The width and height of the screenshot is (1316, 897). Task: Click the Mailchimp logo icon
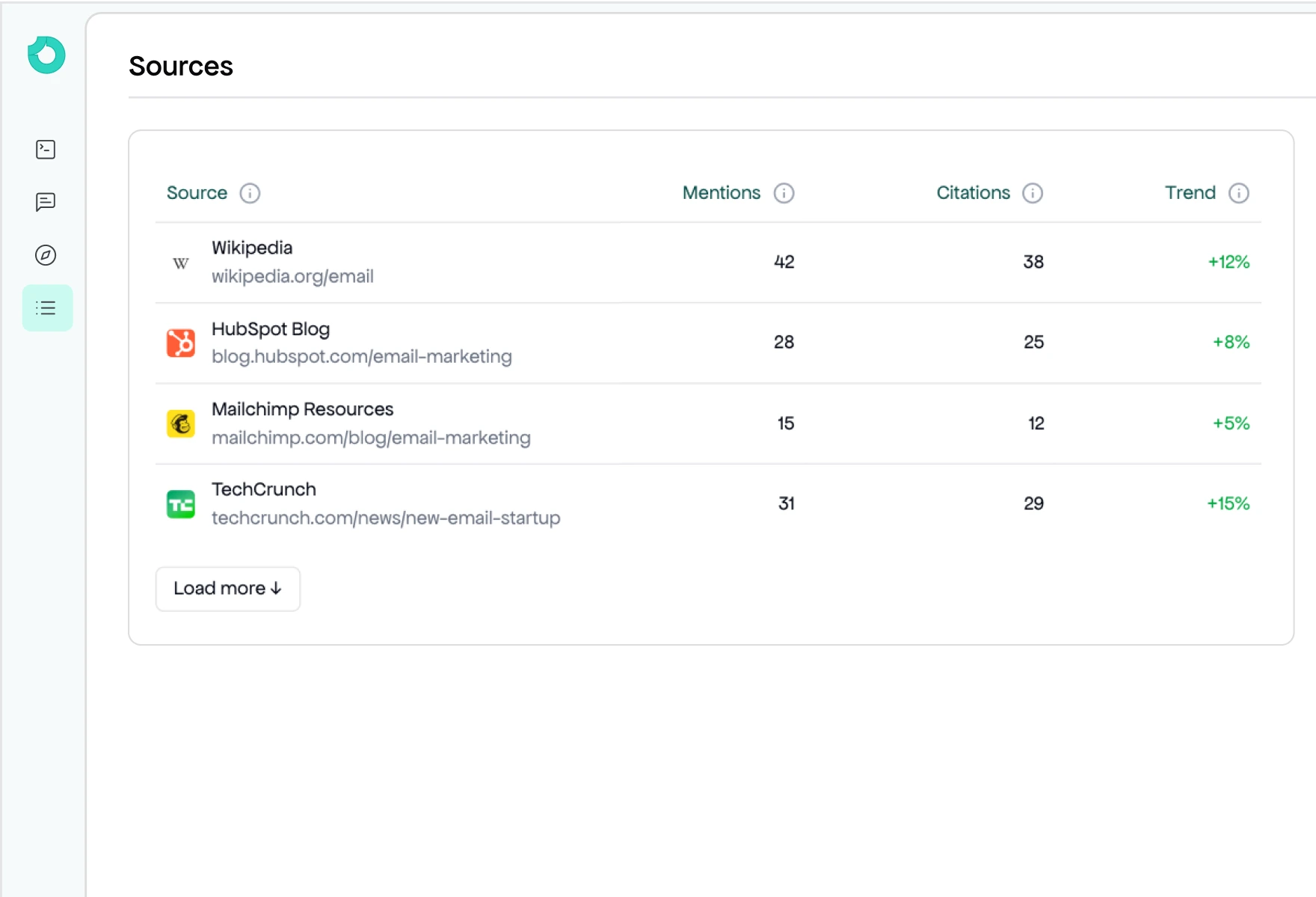click(180, 423)
